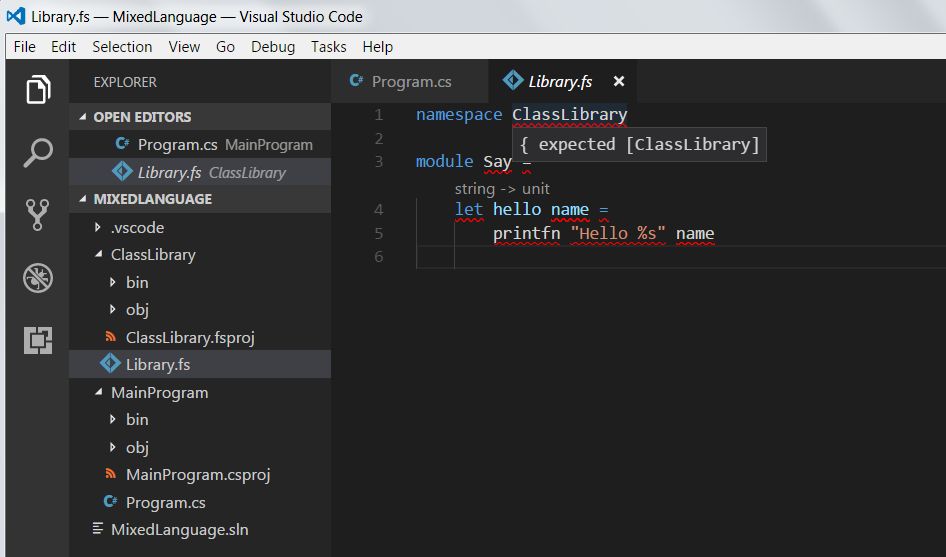This screenshot has height=557, width=946.
Task: Click the F# icon beside Library.fs in Open Editors
Action: click(x=122, y=172)
